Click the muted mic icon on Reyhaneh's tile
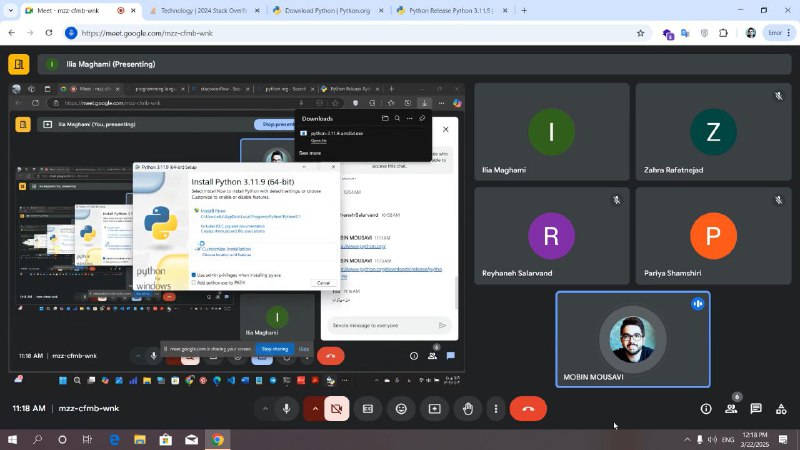800x450 pixels. (x=616, y=200)
